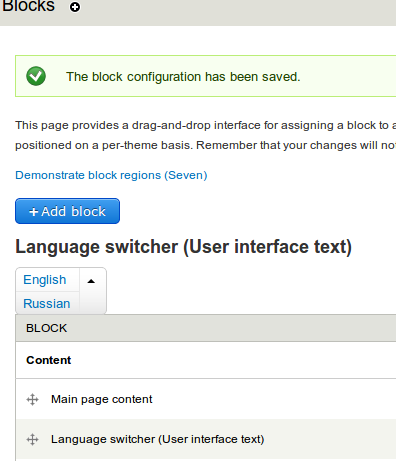The width and height of the screenshot is (396, 461).
Task: Click the plus shortcut icon beside Blocks title
Action: pos(75,7)
